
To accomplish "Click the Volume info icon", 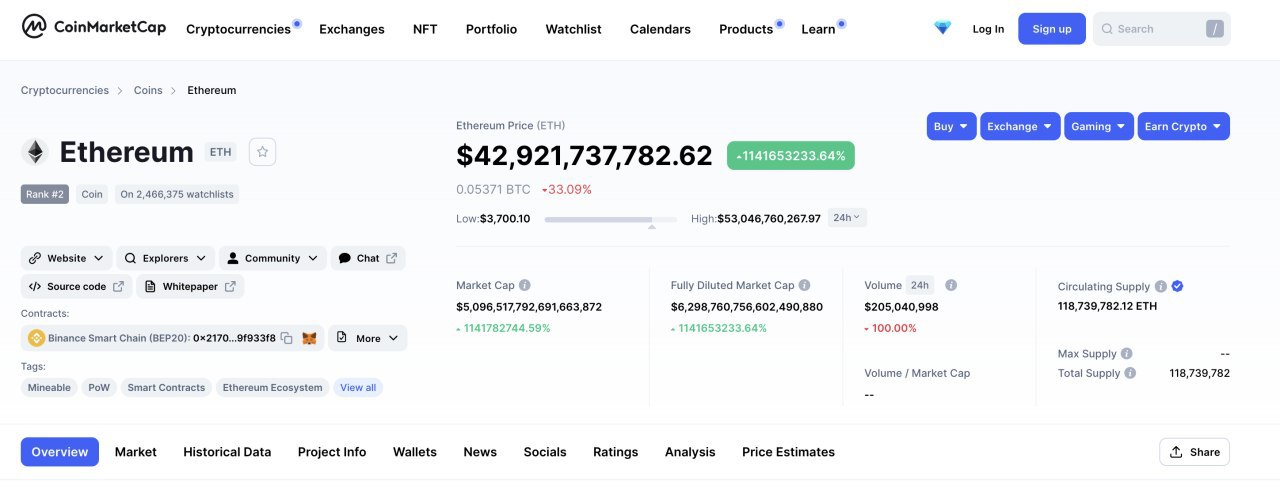I will [951, 285].
